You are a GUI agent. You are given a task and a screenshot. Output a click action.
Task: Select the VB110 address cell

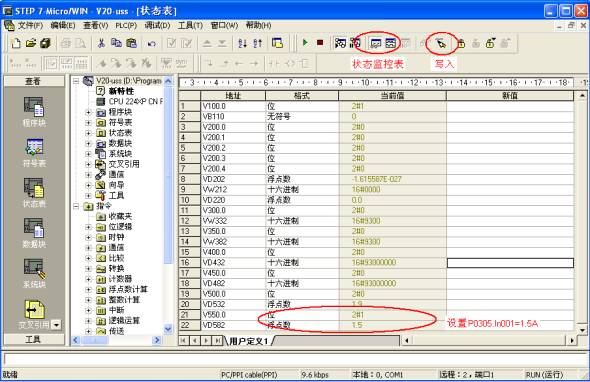[x=233, y=117]
